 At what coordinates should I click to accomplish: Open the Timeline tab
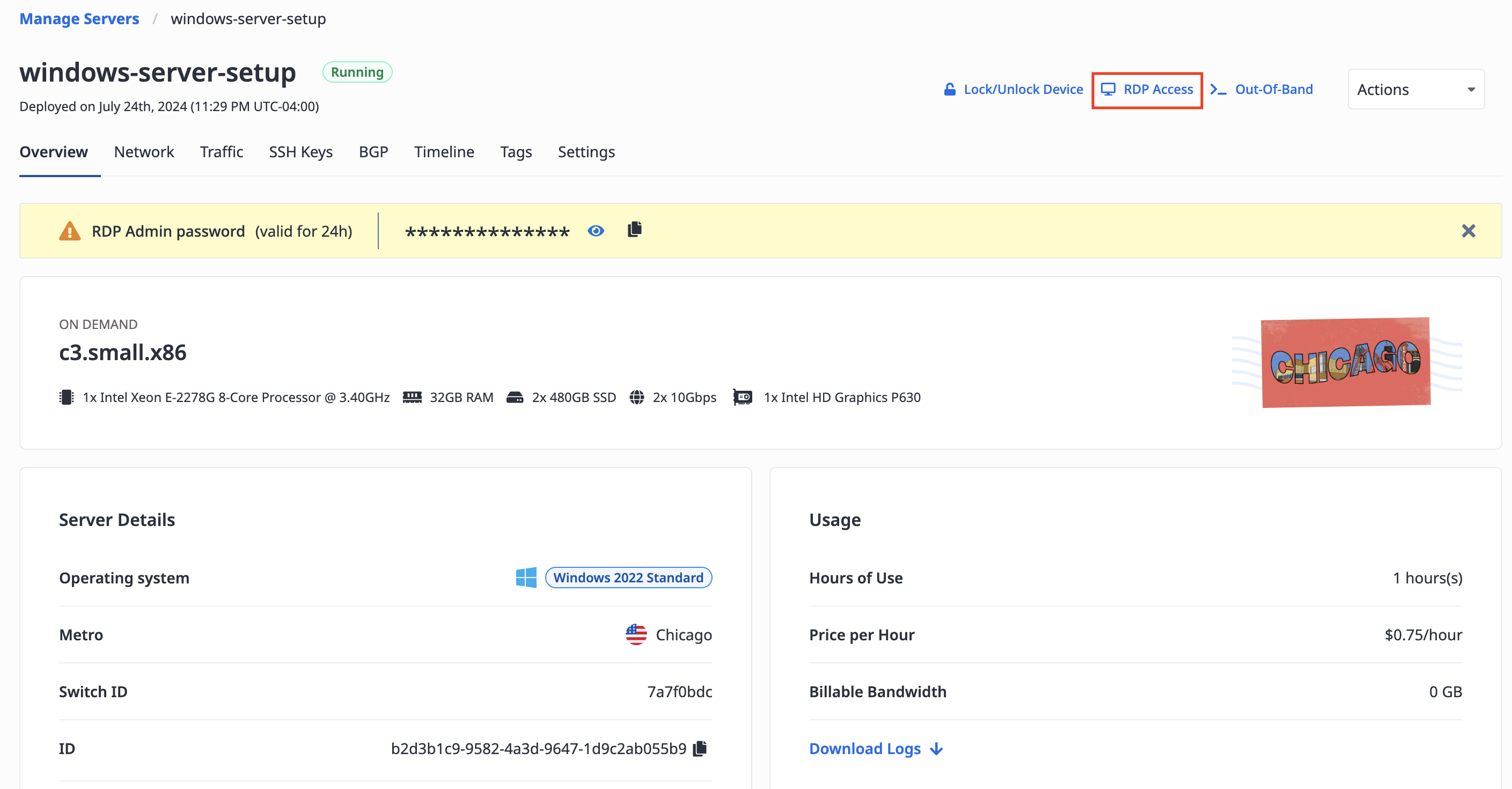[444, 152]
